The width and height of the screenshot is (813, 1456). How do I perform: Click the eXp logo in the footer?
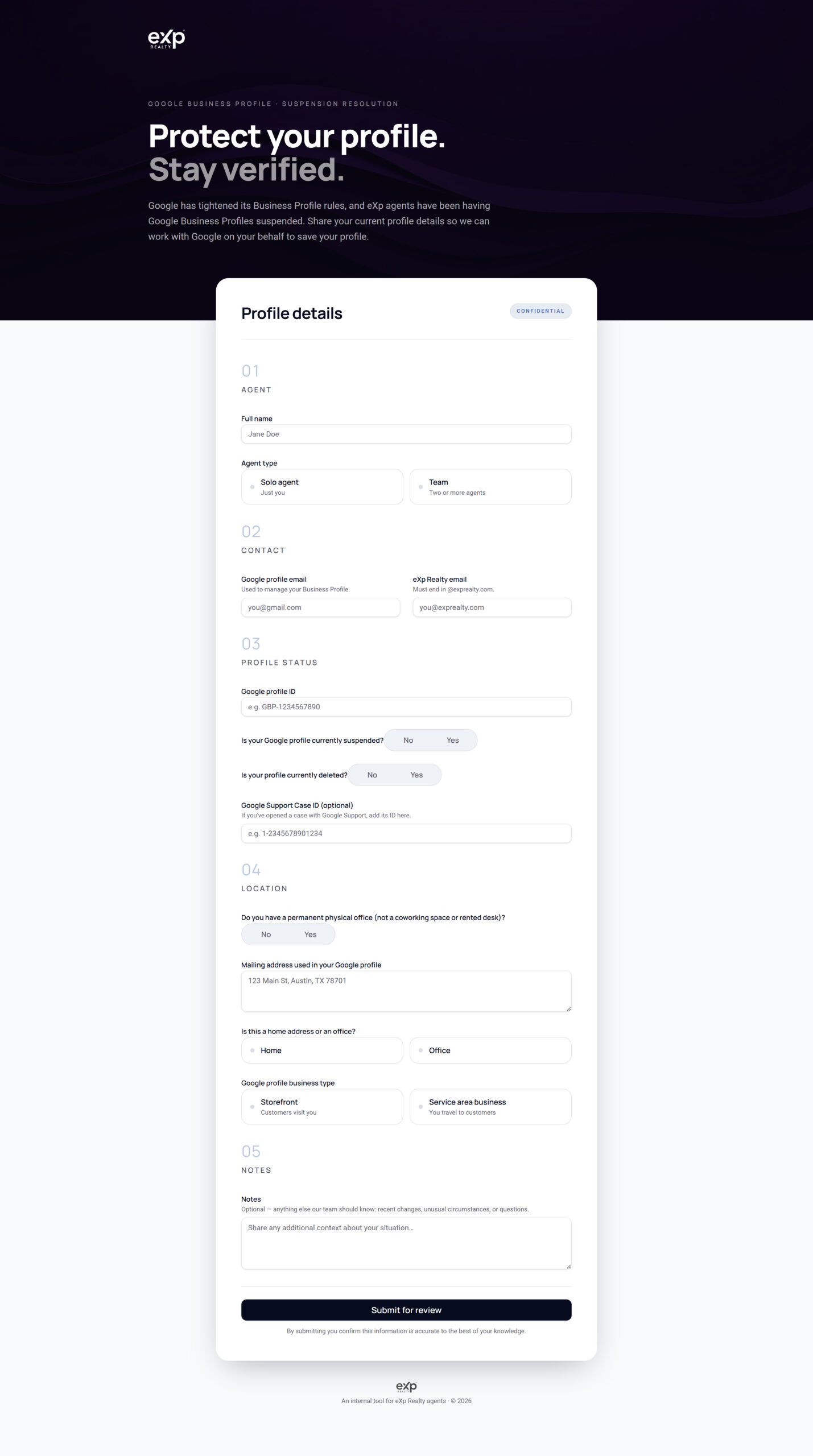(x=406, y=1387)
